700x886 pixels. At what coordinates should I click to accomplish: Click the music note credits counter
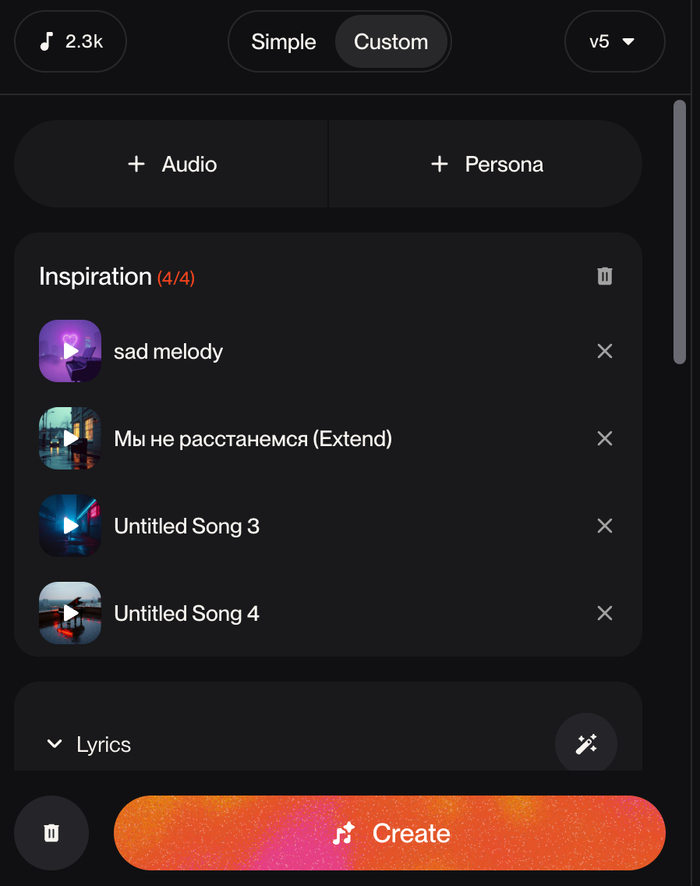71,42
